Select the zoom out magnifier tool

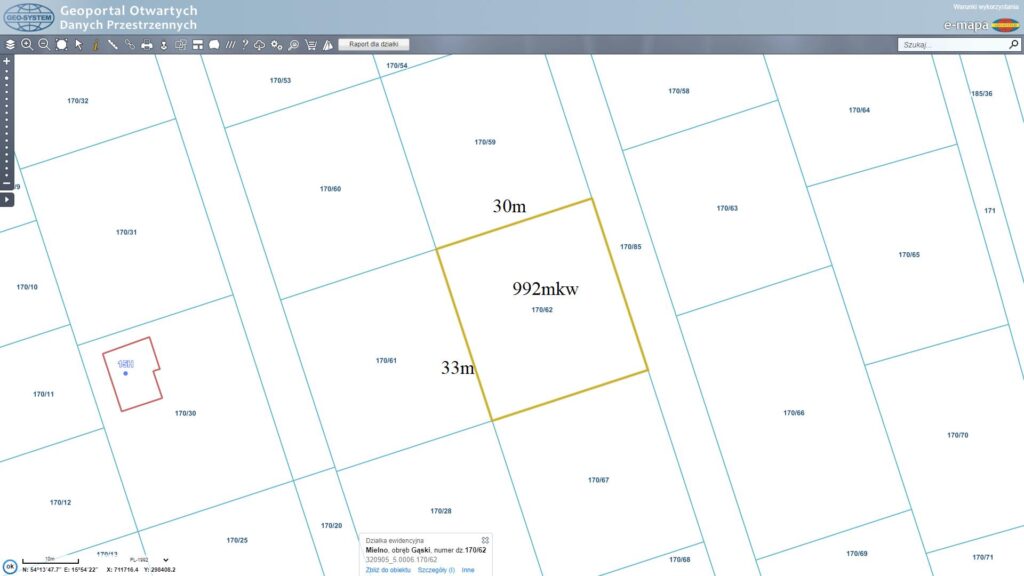point(44,44)
